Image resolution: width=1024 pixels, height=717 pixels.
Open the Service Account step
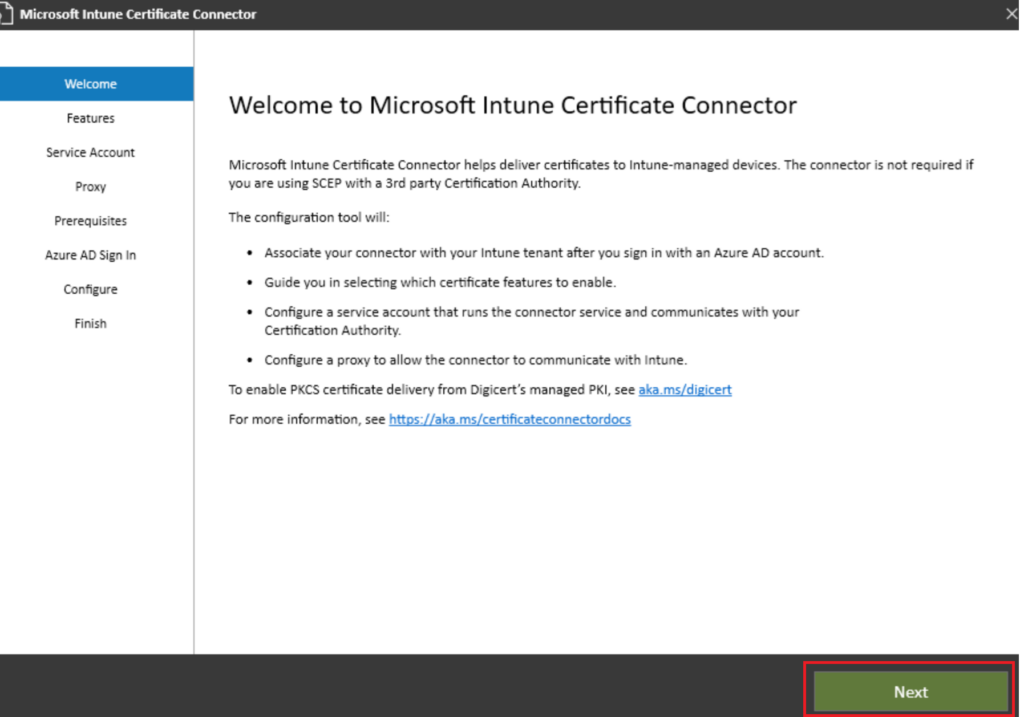pos(90,152)
